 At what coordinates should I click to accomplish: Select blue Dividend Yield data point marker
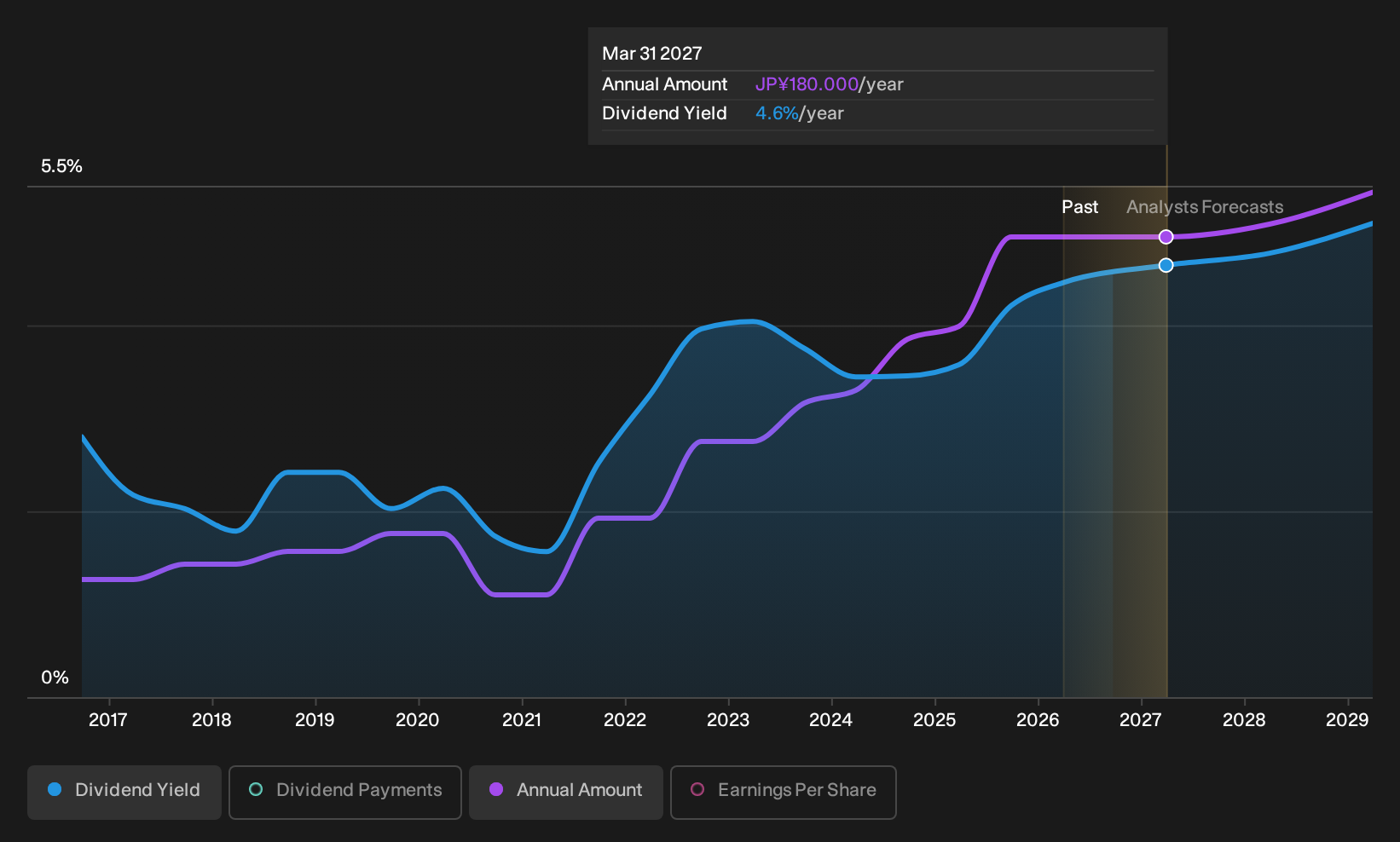(x=1166, y=265)
